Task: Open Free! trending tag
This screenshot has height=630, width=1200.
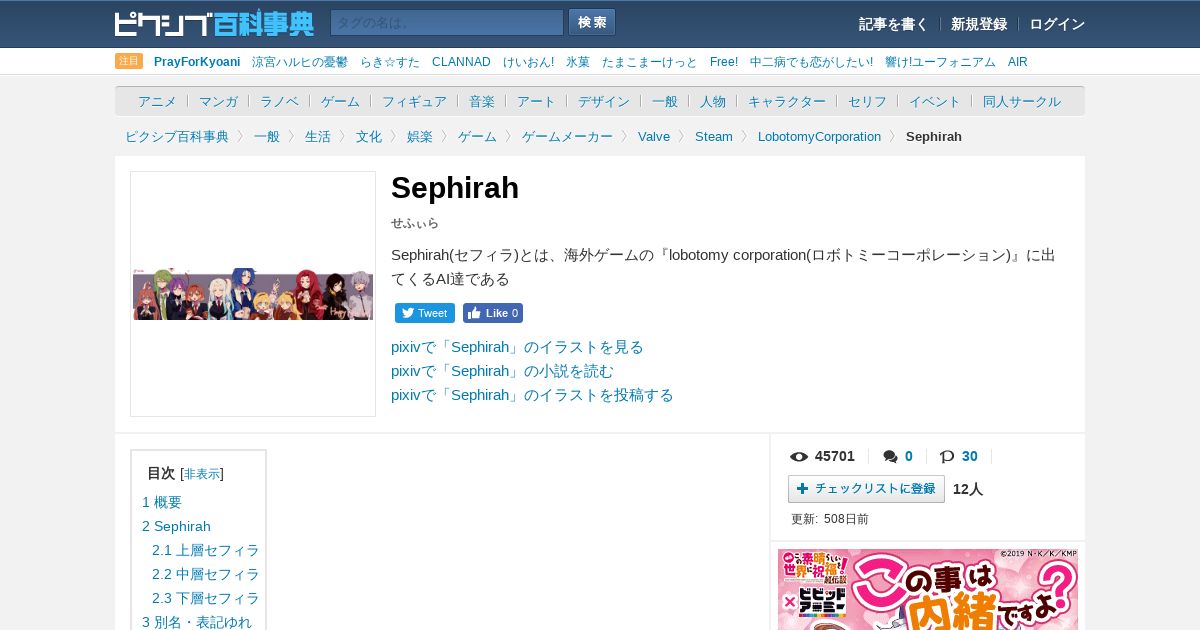Action: [x=724, y=62]
